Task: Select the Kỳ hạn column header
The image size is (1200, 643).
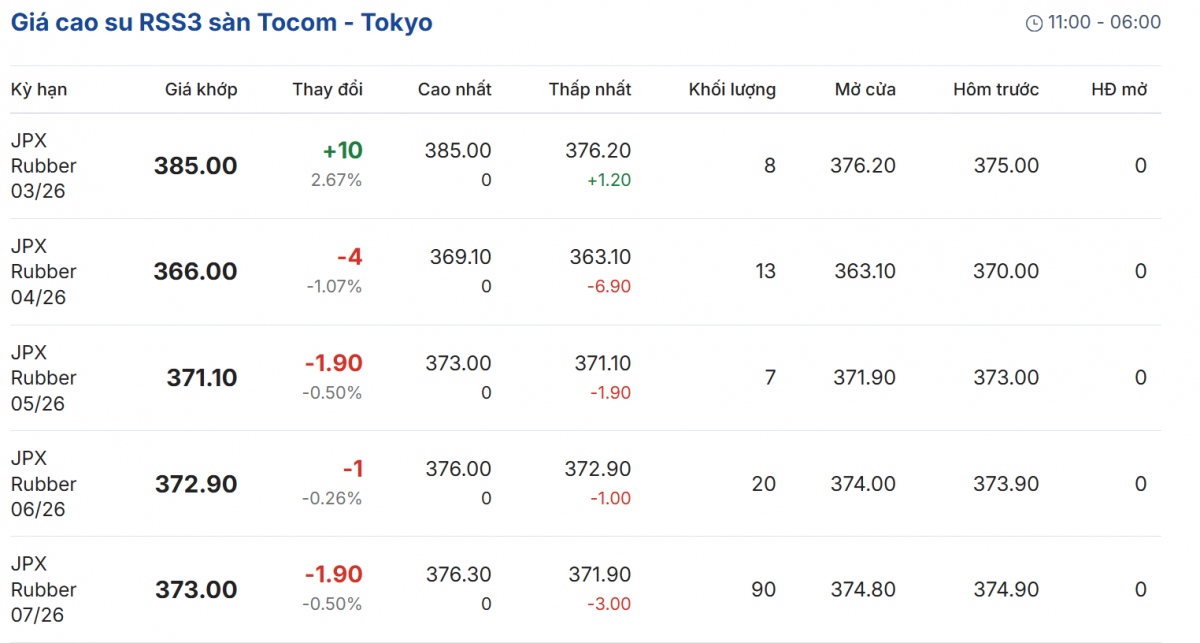Action: click(x=39, y=90)
